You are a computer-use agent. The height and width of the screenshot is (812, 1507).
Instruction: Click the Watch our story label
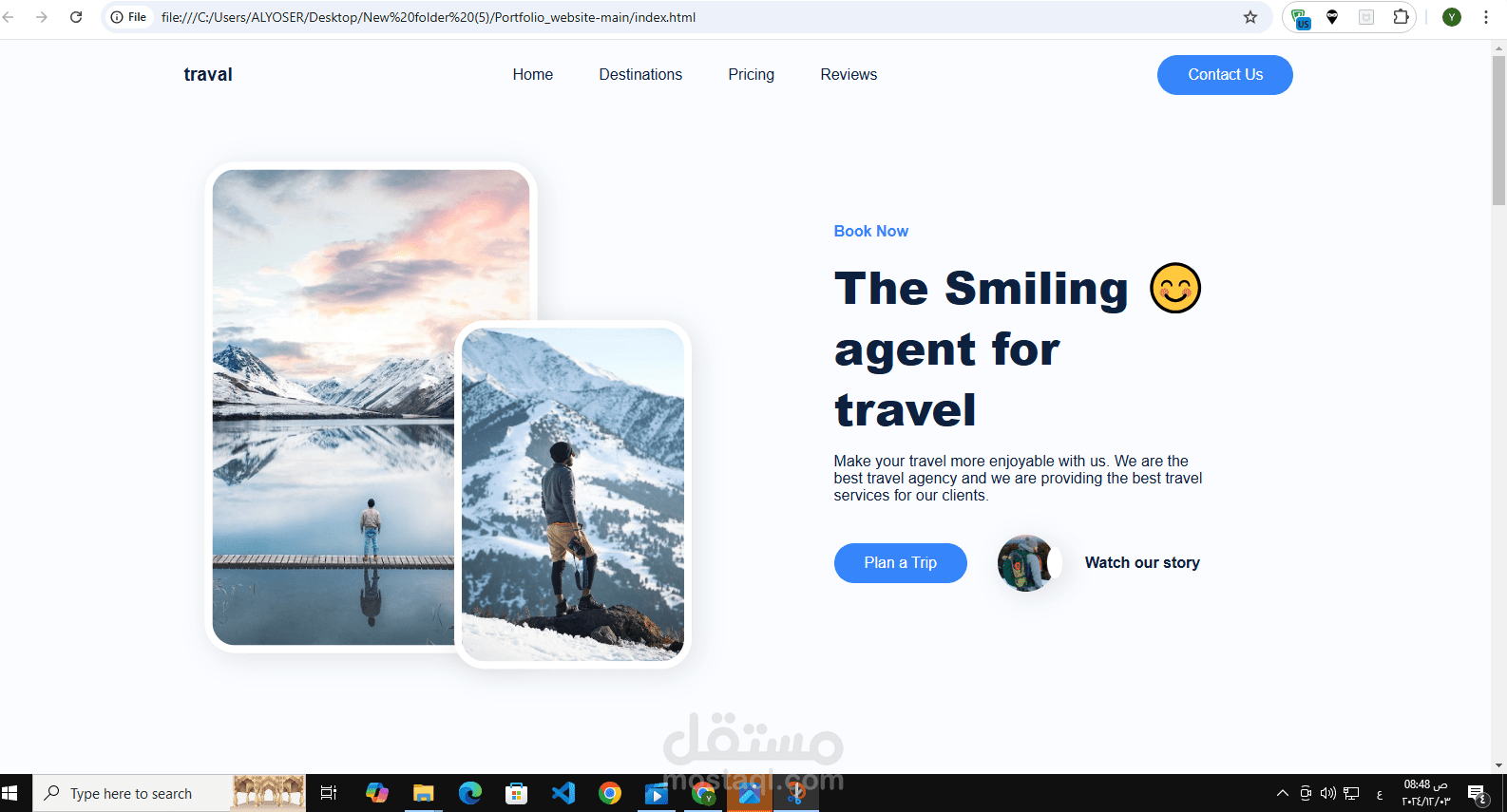click(1142, 562)
